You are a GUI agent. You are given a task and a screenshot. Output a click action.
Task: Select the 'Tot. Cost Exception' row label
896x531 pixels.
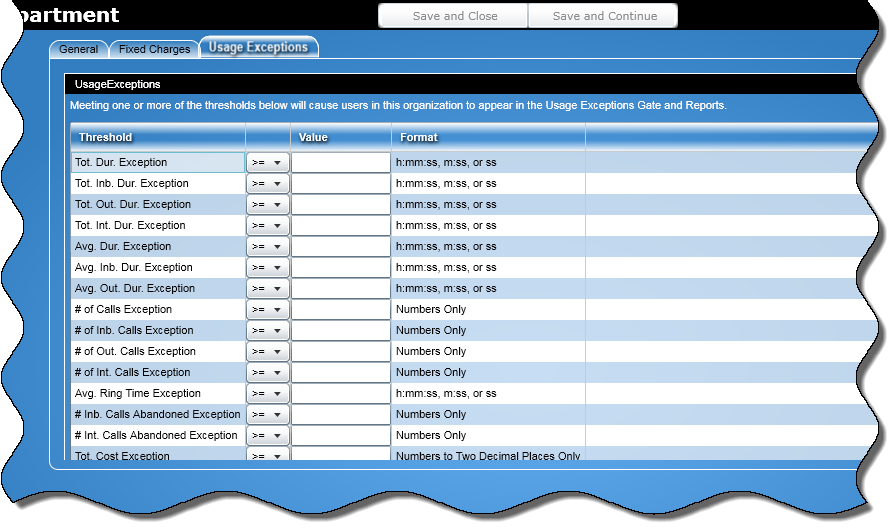pyautogui.click(x=122, y=456)
